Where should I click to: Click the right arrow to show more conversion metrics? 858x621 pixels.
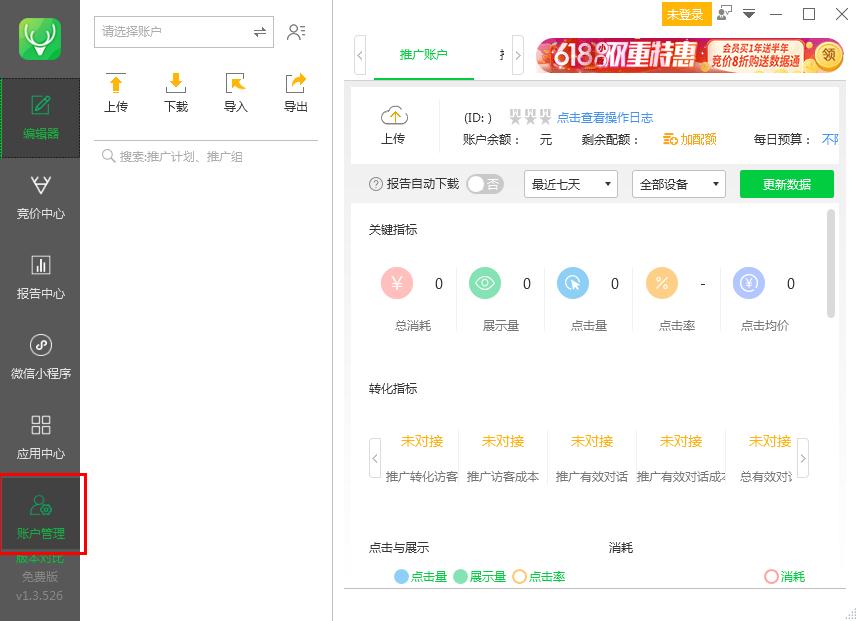pyautogui.click(x=803, y=459)
